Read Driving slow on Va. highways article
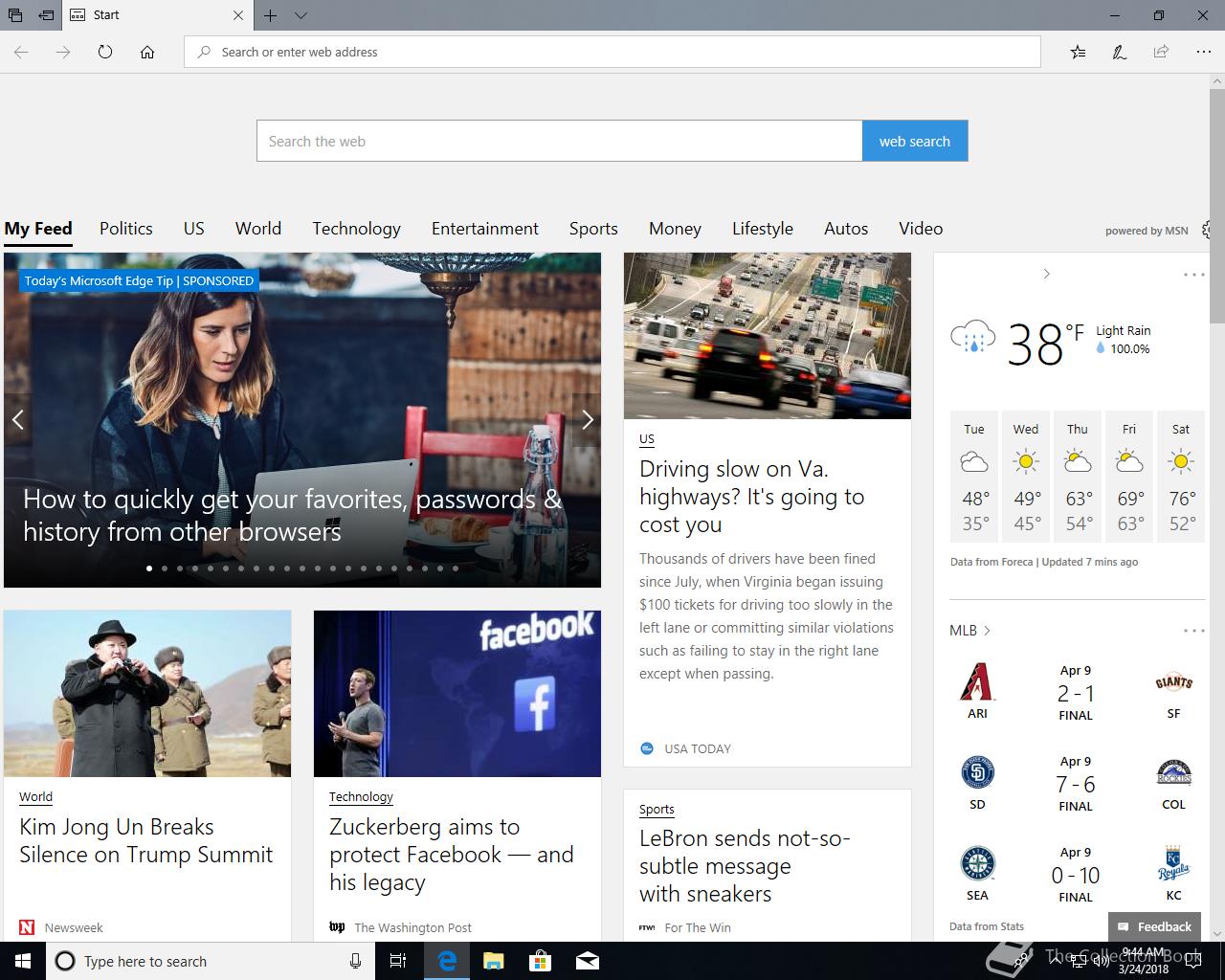This screenshot has width=1225, height=980. coord(752,497)
